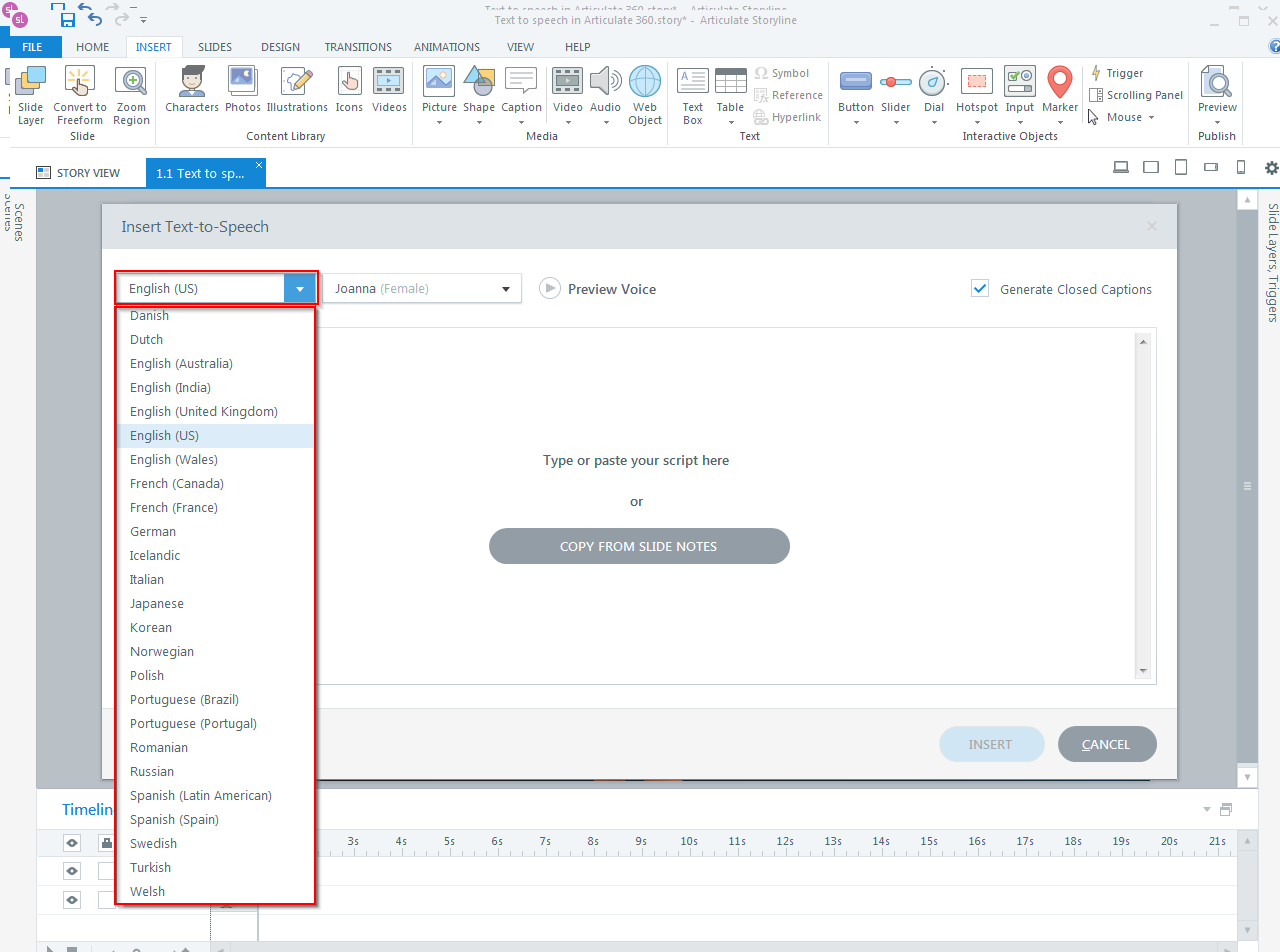Select Danish from language list
The height and width of the screenshot is (952, 1280).
tap(216, 316)
